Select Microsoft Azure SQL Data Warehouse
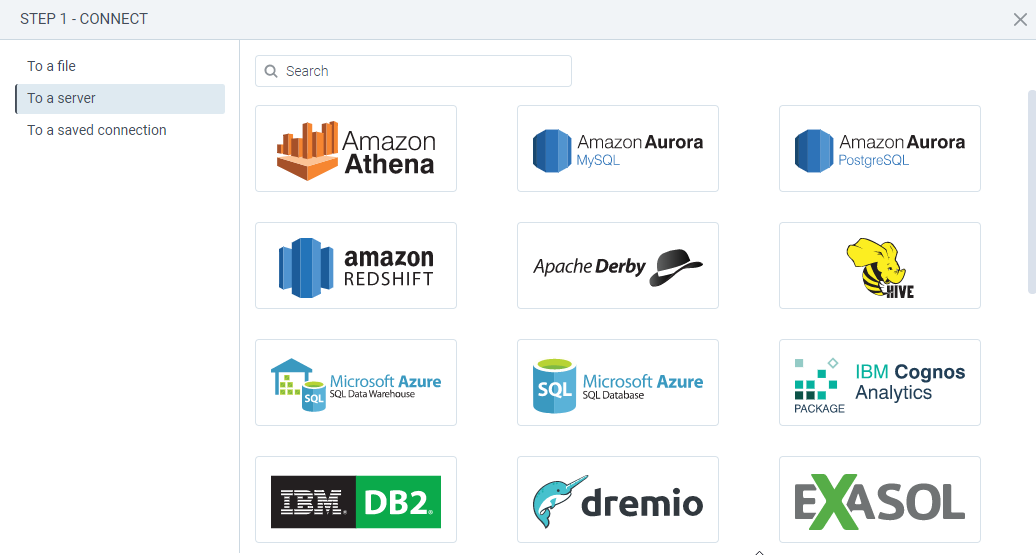Viewport: 1036px width, 555px height. coord(356,383)
